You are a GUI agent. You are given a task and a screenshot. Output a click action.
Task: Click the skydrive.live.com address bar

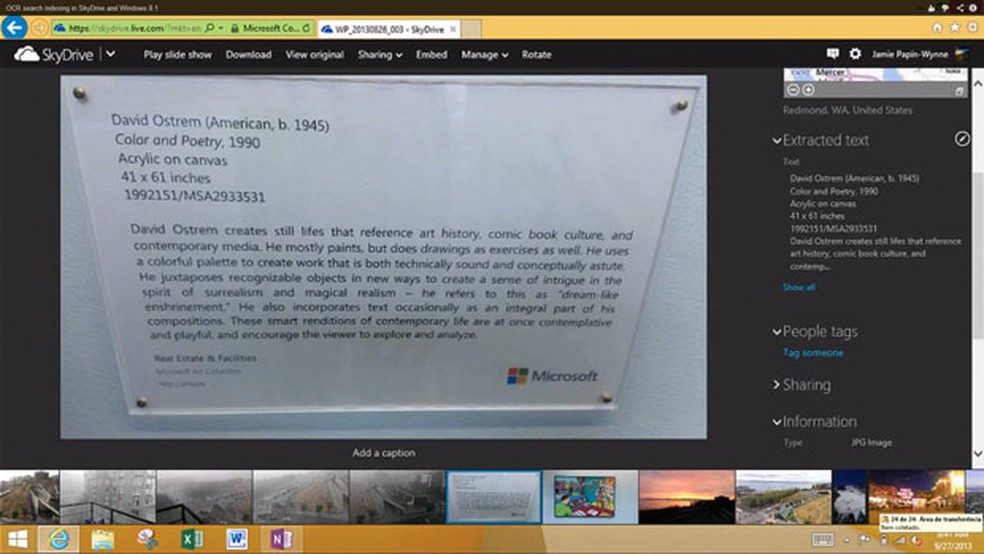tap(134, 28)
